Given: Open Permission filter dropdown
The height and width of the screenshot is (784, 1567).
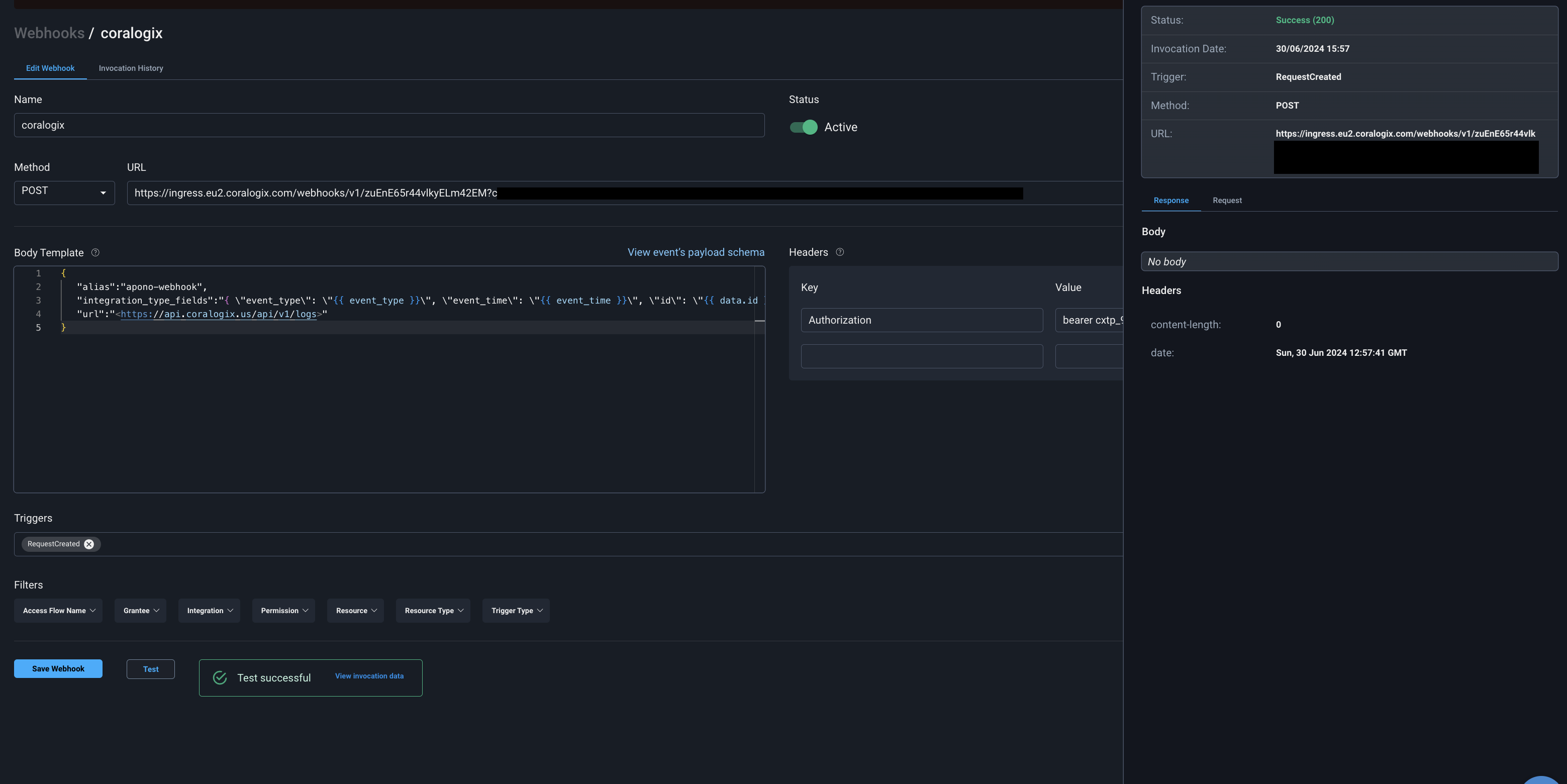Looking at the screenshot, I should pyautogui.click(x=283, y=610).
